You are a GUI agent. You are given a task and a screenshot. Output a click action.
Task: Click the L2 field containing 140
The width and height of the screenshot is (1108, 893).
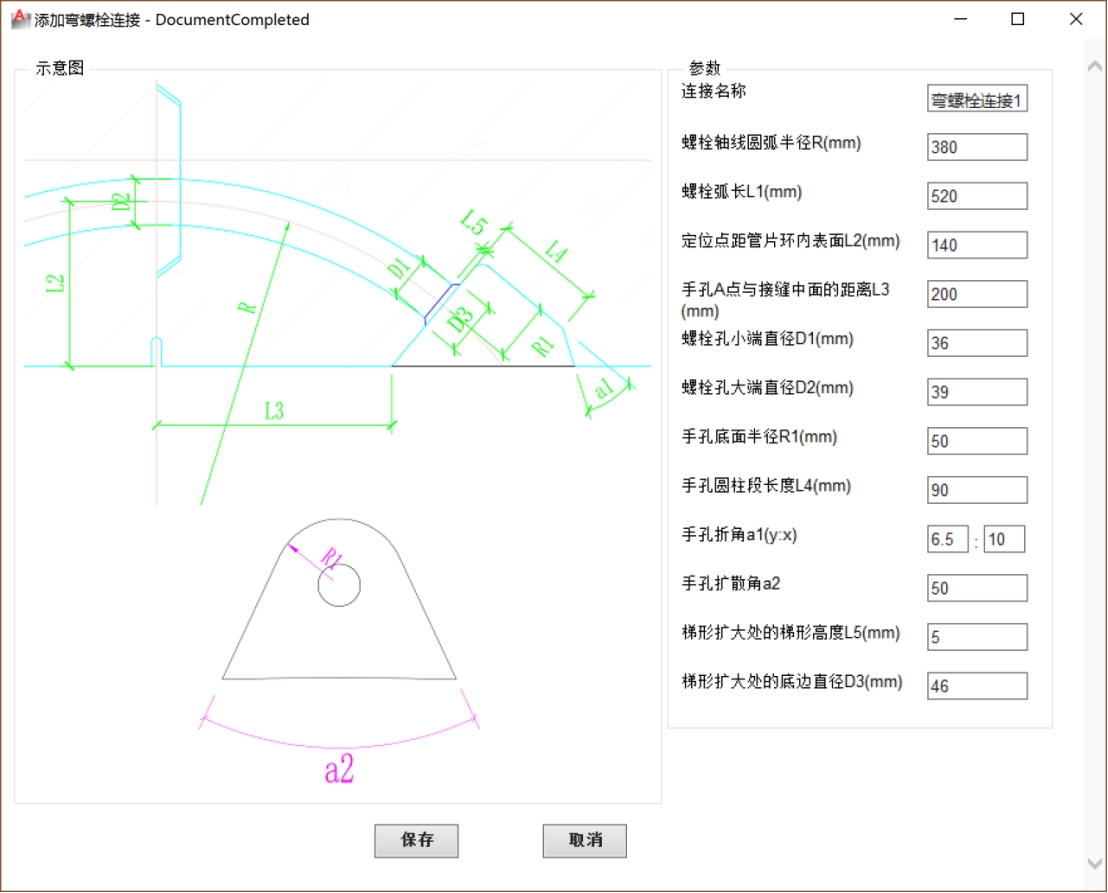click(x=977, y=244)
